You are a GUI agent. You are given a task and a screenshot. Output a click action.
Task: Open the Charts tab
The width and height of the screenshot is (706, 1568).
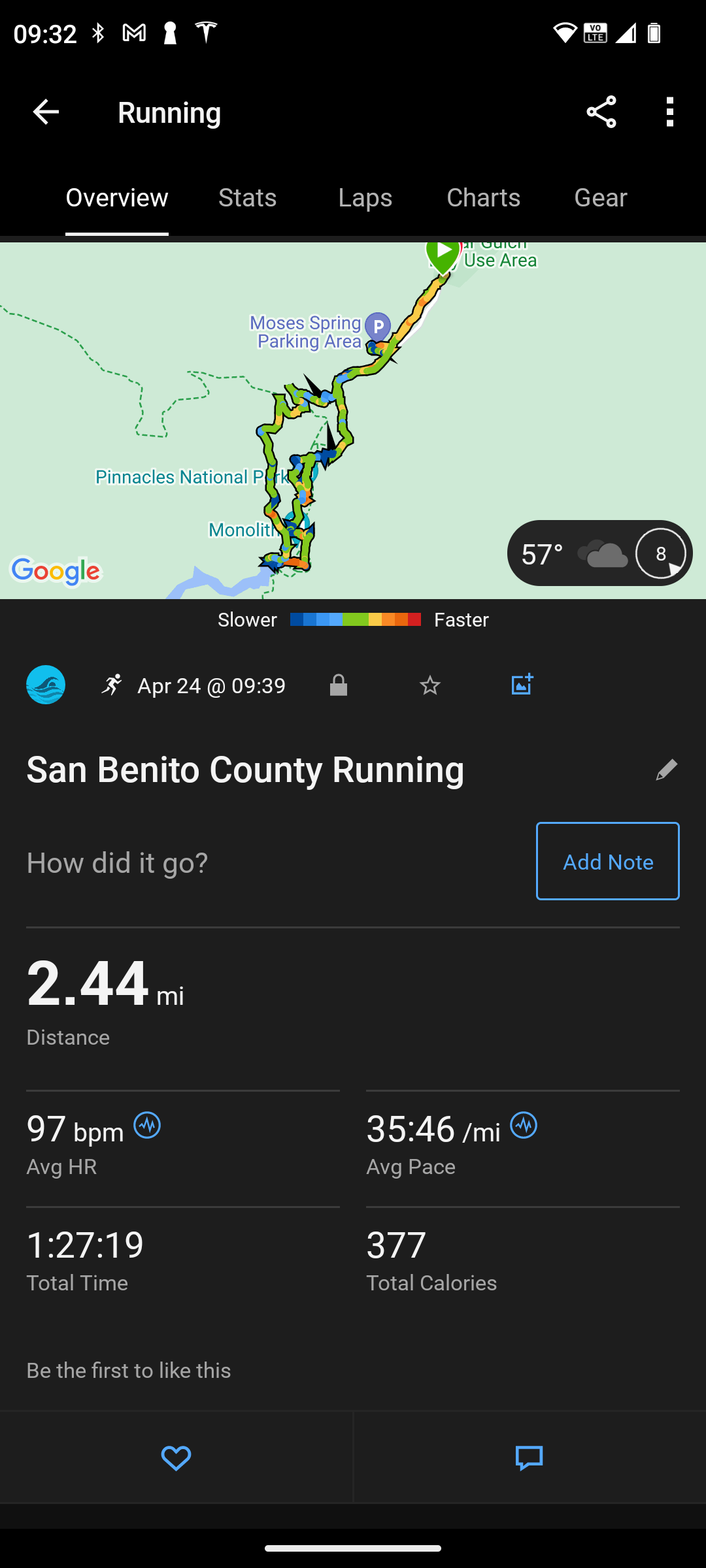coord(483,198)
